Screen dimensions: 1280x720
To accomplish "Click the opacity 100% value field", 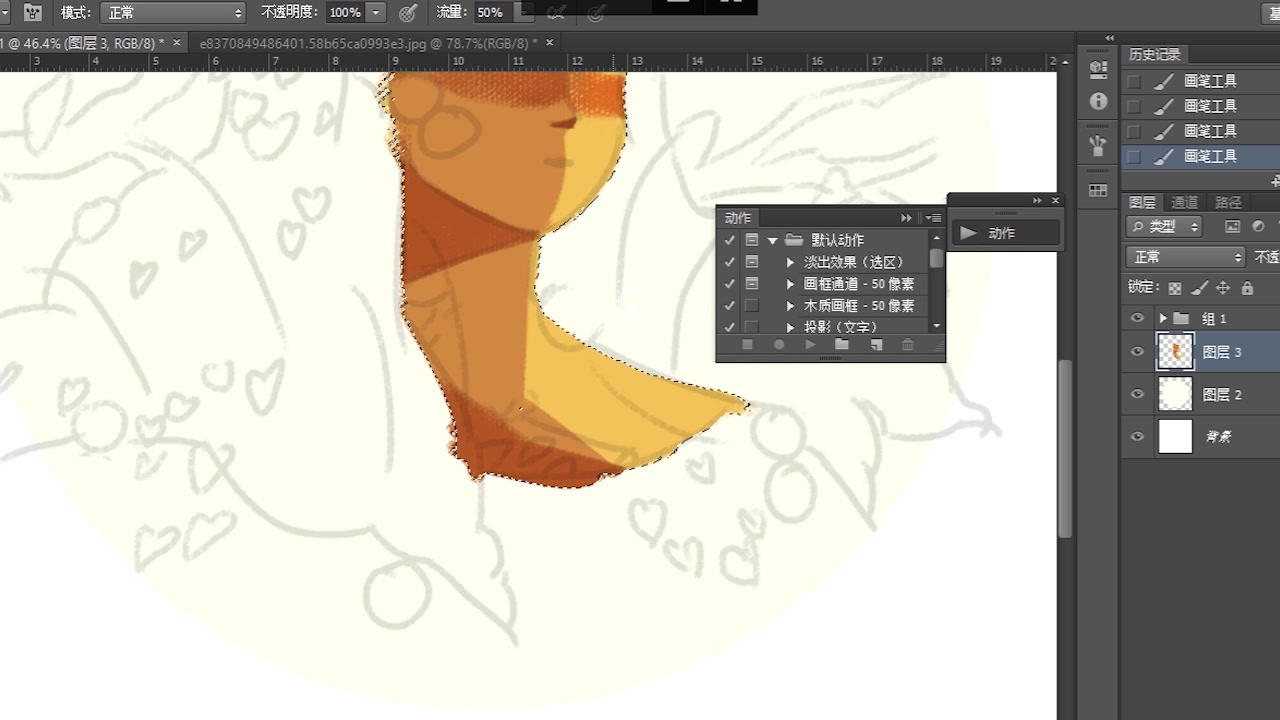I will [345, 13].
